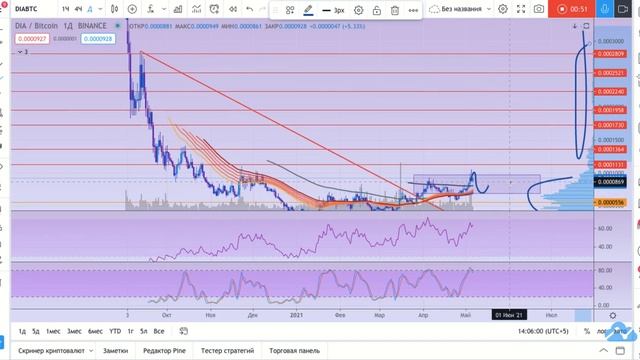Viewport: 640px width, 360px height.
Task: Open the indicators favorites dropdown arrow
Action: pyautogui.click(x=164, y=9)
